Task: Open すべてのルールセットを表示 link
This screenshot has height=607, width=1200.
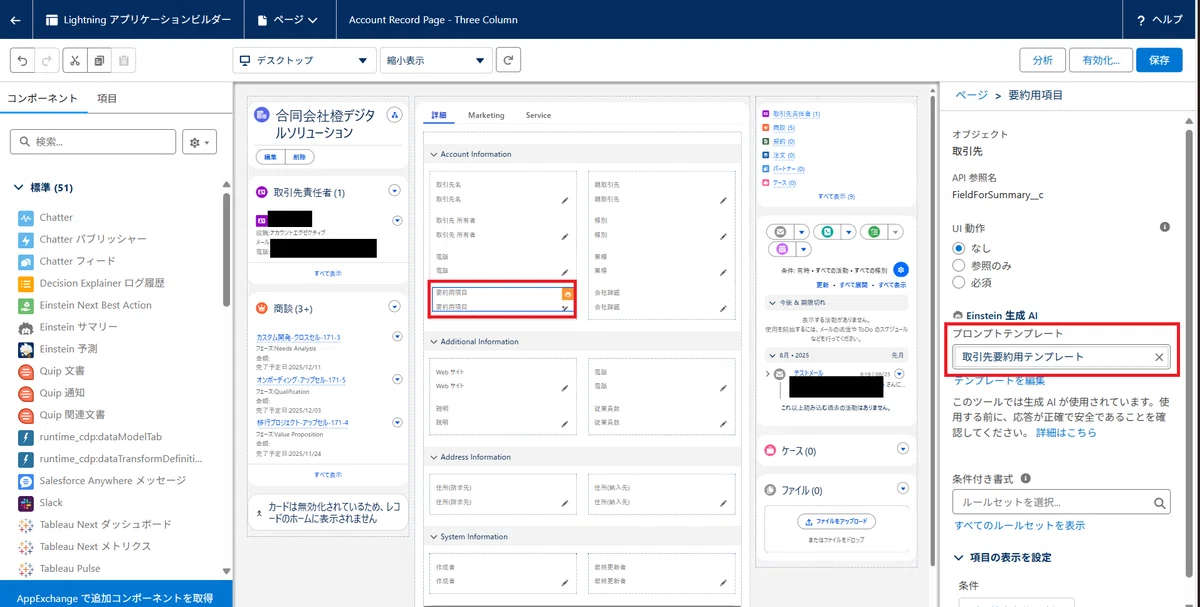Action: 1019,525
